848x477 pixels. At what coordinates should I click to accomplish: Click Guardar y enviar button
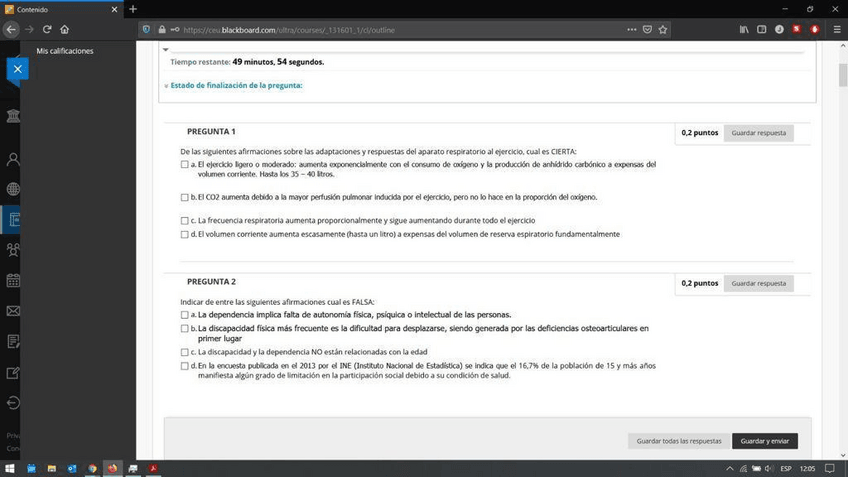pyautogui.click(x=765, y=441)
